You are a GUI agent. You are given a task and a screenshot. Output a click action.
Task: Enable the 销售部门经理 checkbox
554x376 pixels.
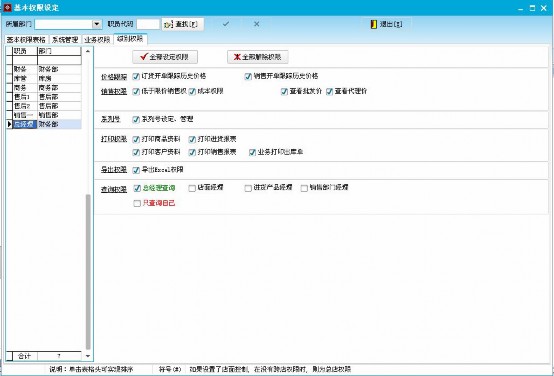point(304,188)
